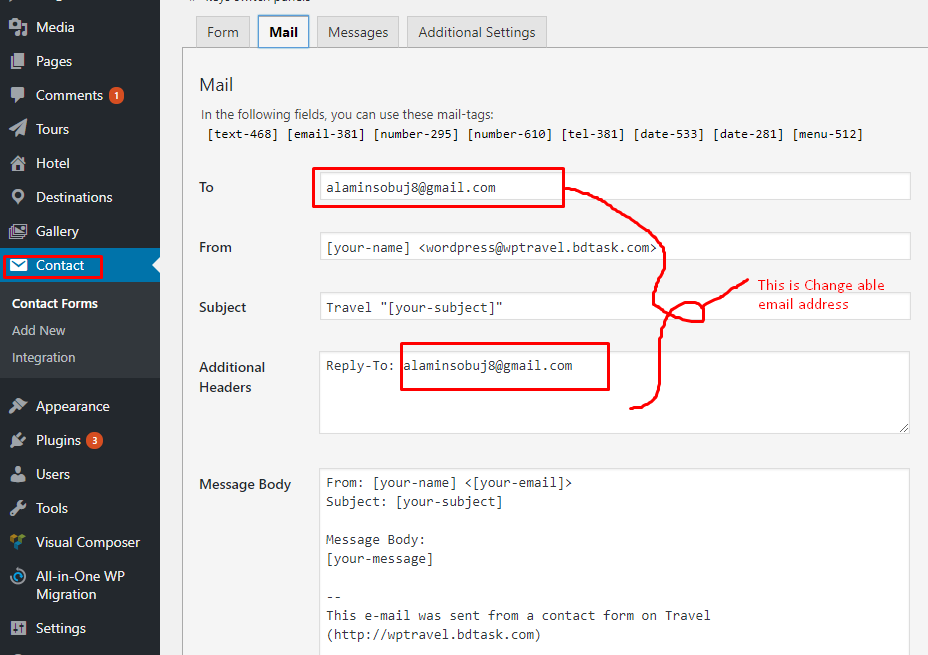The height and width of the screenshot is (655, 928).
Task: Click the Destinations map pin icon
Action: click(x=18, y=197)
